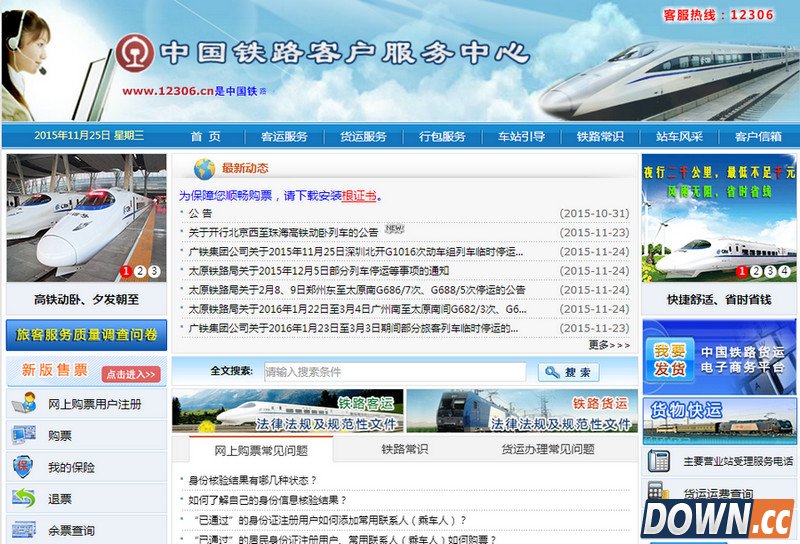Select the 购票 ticket icon in the sidebar
Image resolution: width=800 pixels, height=544 pixels.
click(23, 435)
